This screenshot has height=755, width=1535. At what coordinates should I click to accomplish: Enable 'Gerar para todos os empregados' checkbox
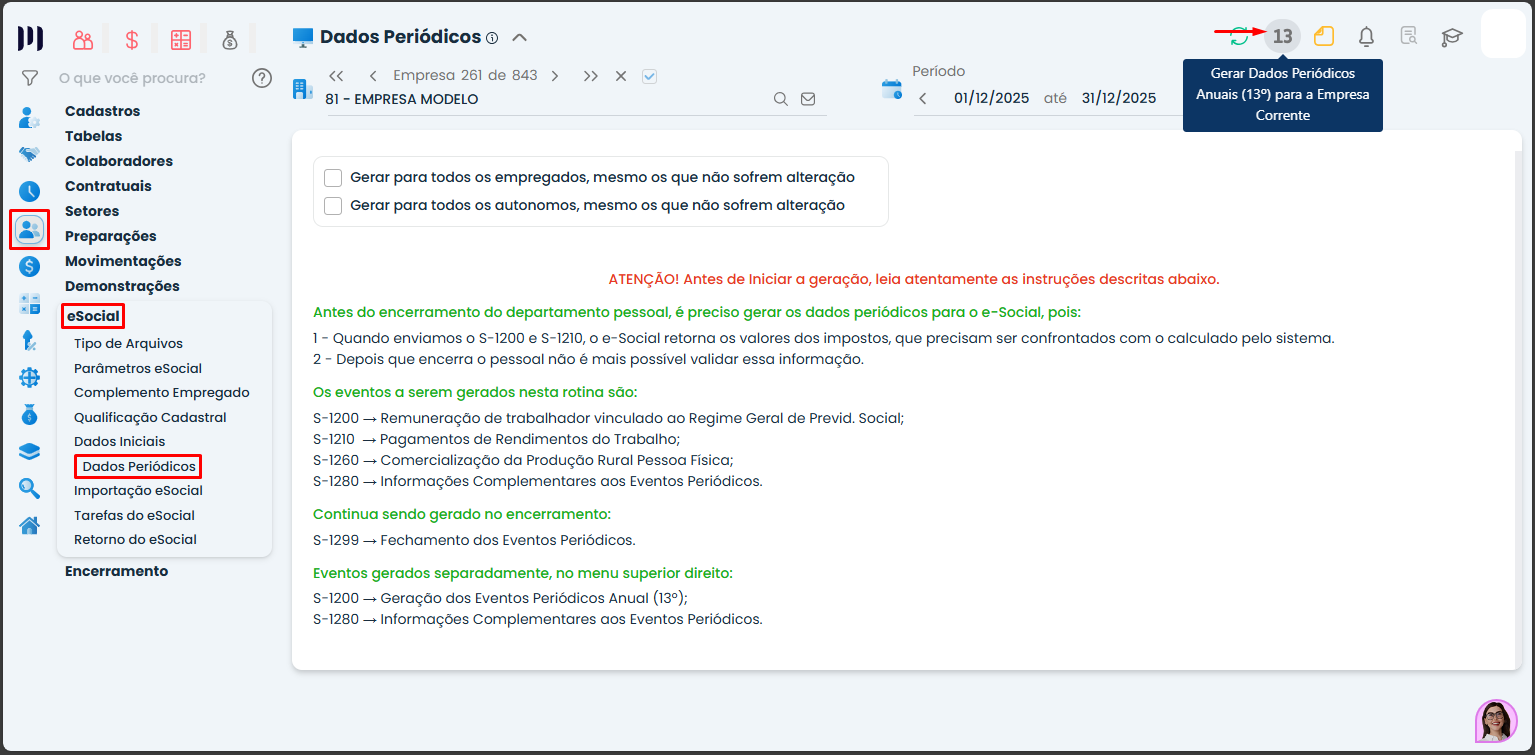pos(334,178)
